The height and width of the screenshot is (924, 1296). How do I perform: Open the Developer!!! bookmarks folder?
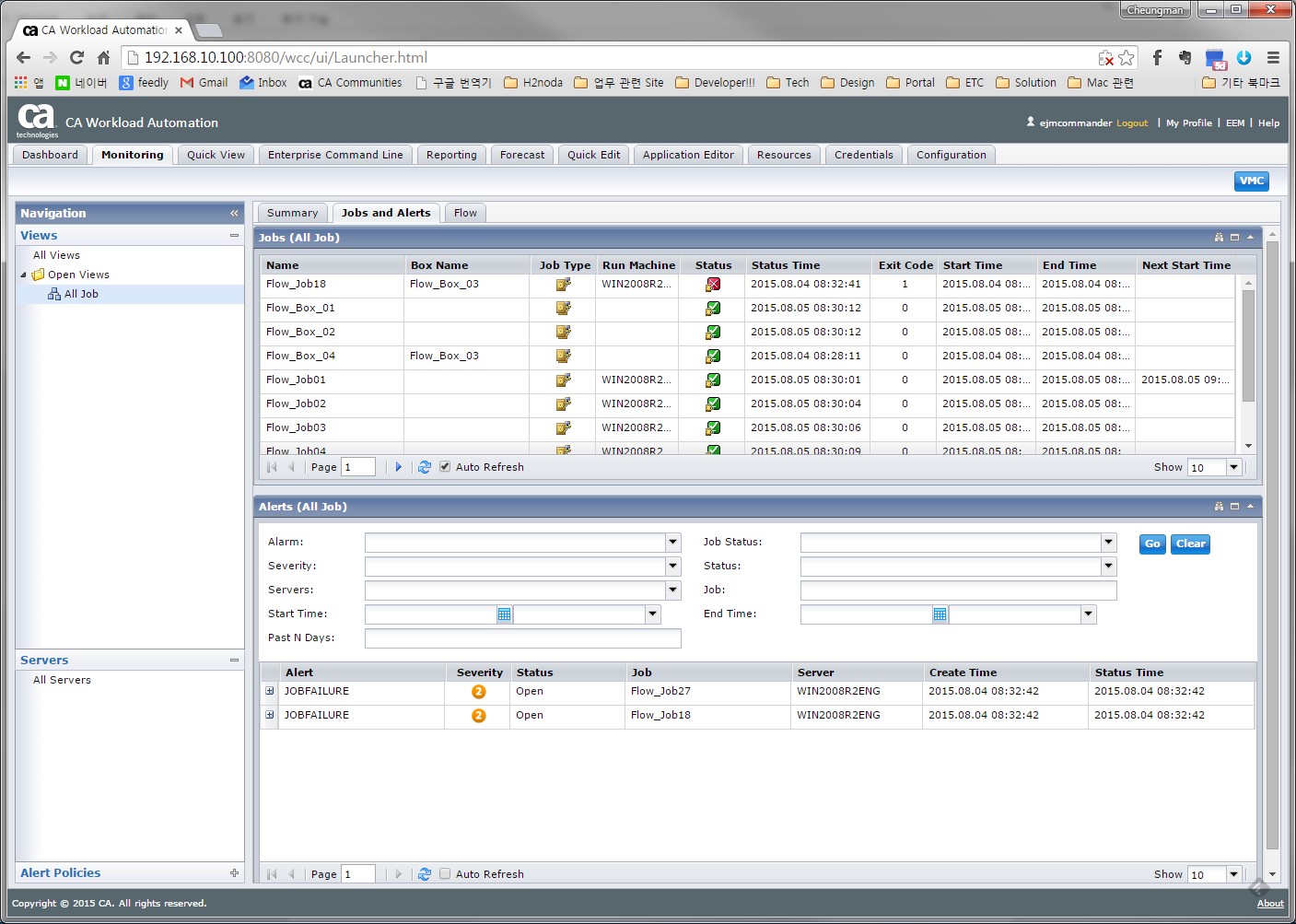tap(715, 82)
